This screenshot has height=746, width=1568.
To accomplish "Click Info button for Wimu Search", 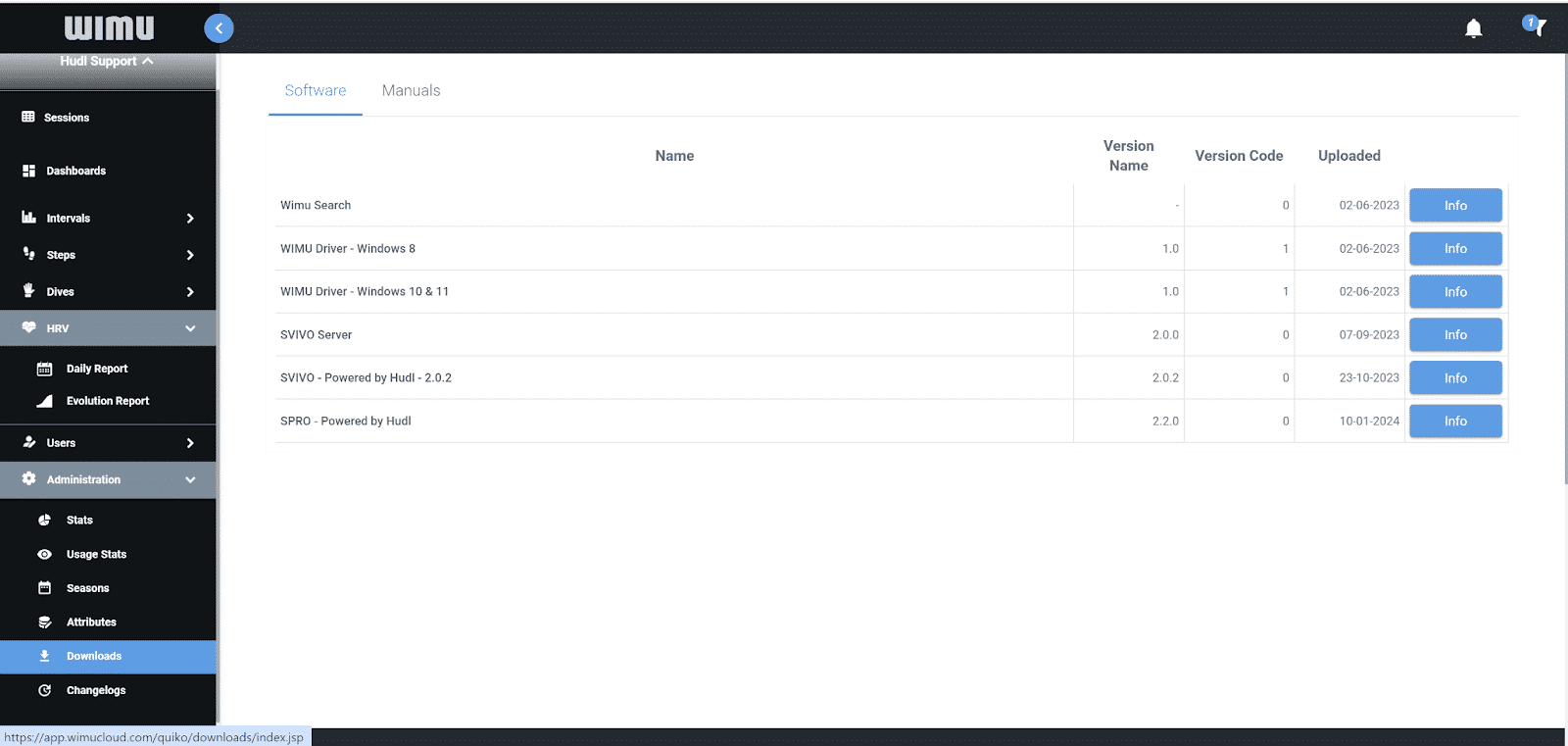I will (1454, 206).
